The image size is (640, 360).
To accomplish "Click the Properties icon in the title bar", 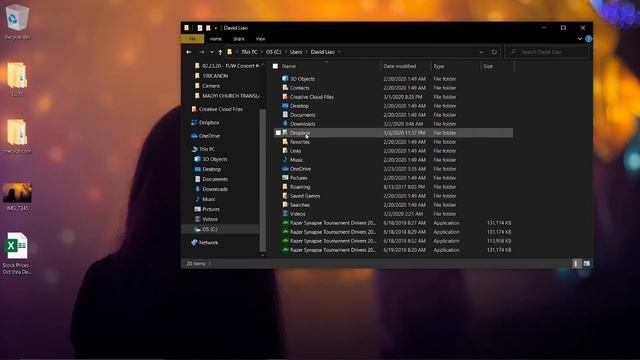I will (x=200, y=28).
